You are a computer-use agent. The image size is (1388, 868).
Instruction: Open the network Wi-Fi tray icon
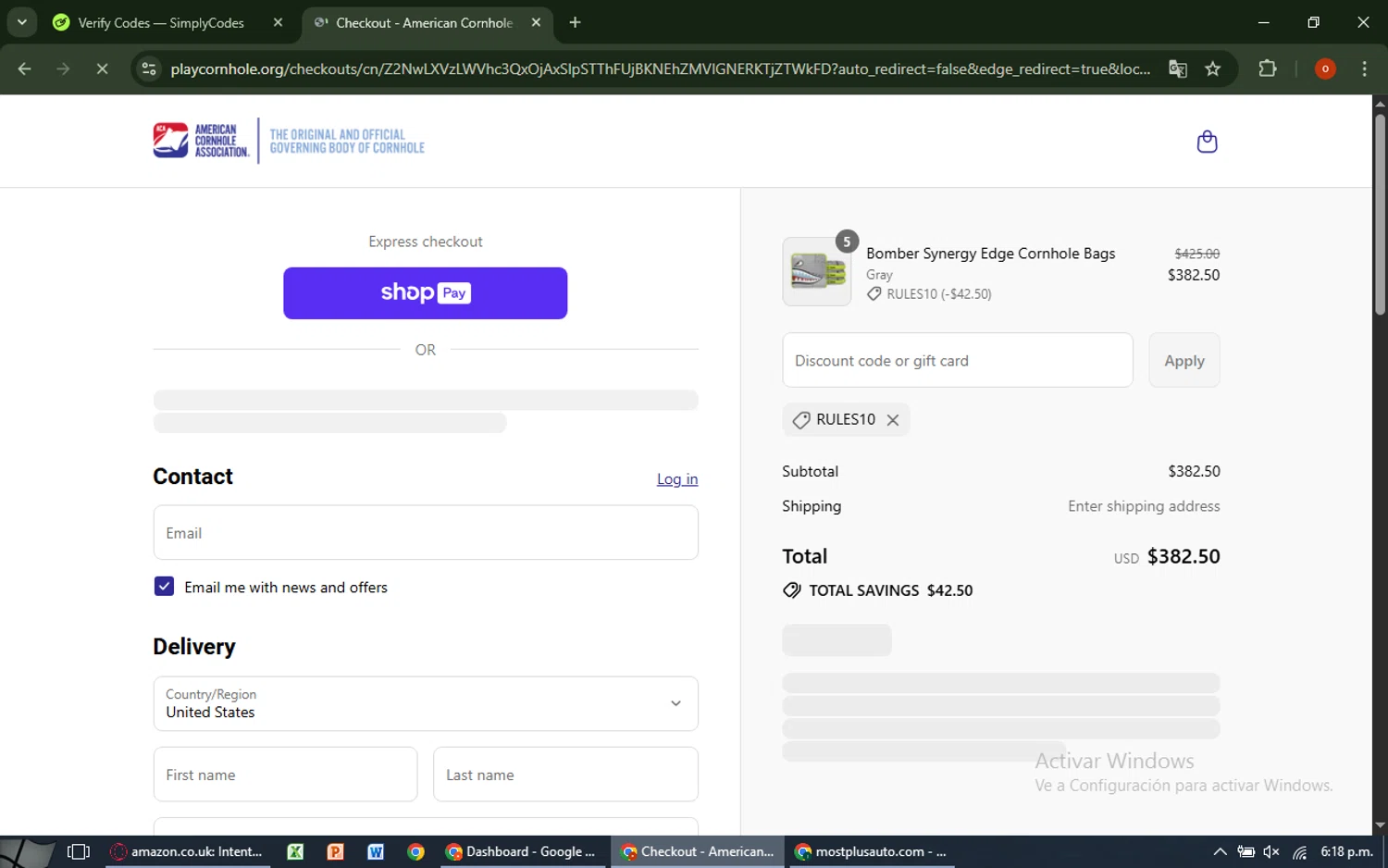click(x=1299, y=851)
